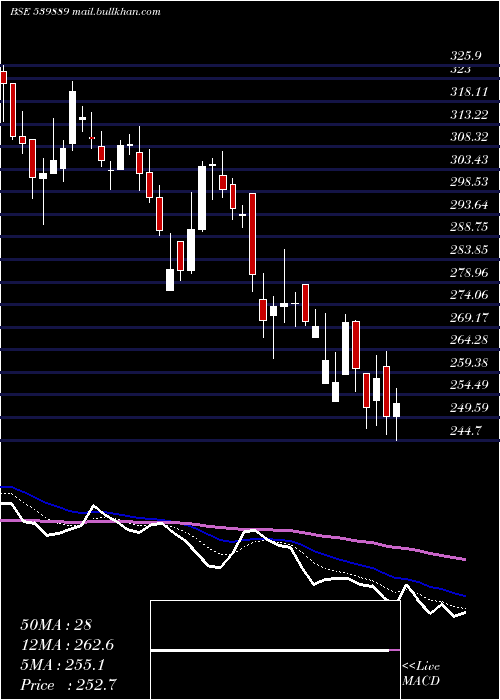This screenshot has width=500, height=700.
Task: Select the 325.9 price axis label
Action: point(466,56)
